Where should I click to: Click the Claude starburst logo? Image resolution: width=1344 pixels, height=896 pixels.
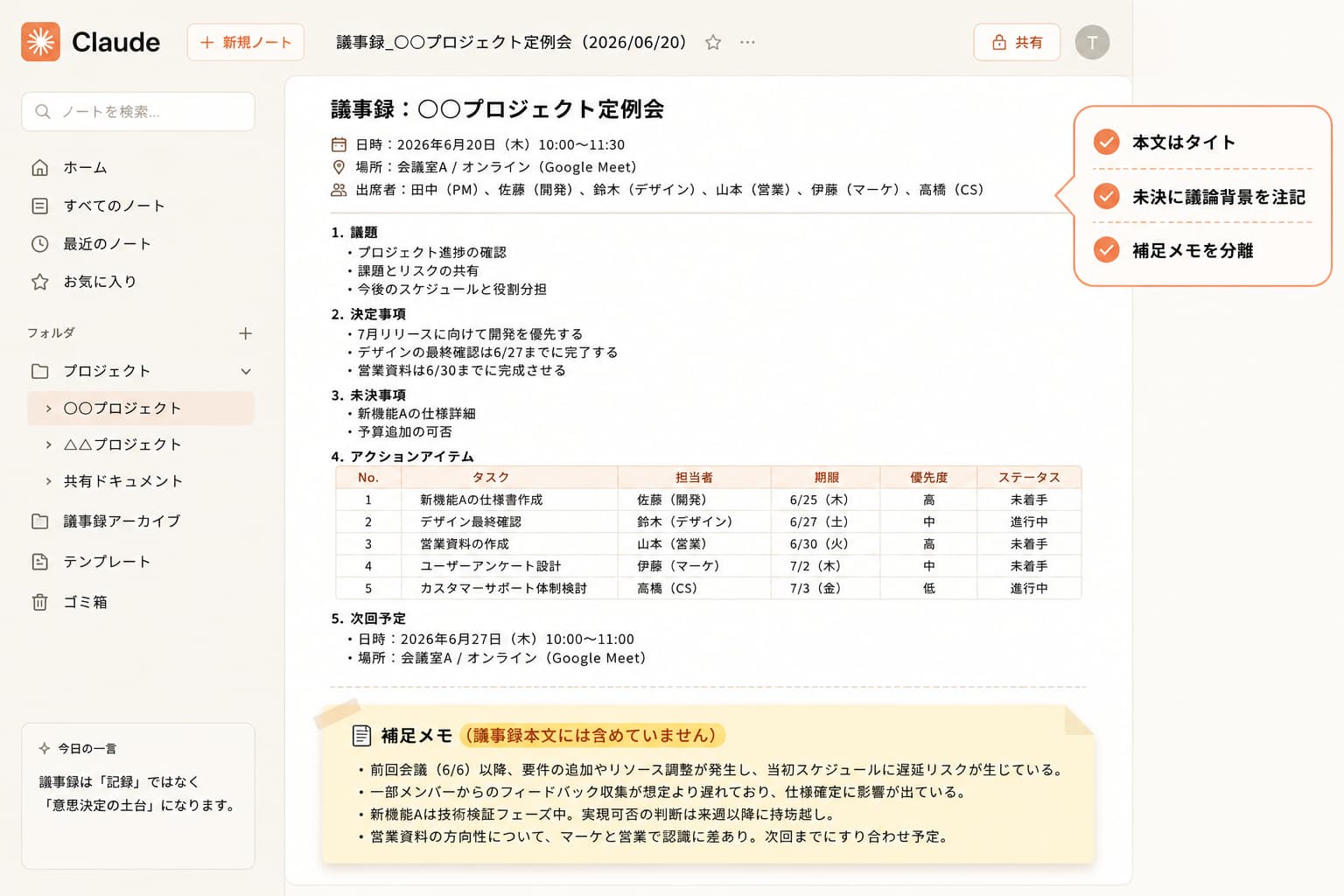click(x=40, y=42)
